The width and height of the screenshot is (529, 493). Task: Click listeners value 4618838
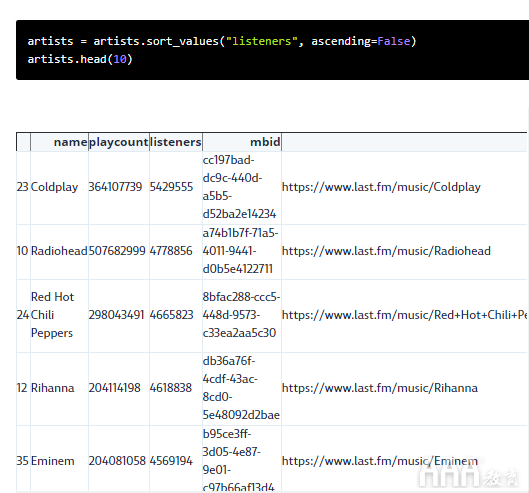(x=171, y=388)
